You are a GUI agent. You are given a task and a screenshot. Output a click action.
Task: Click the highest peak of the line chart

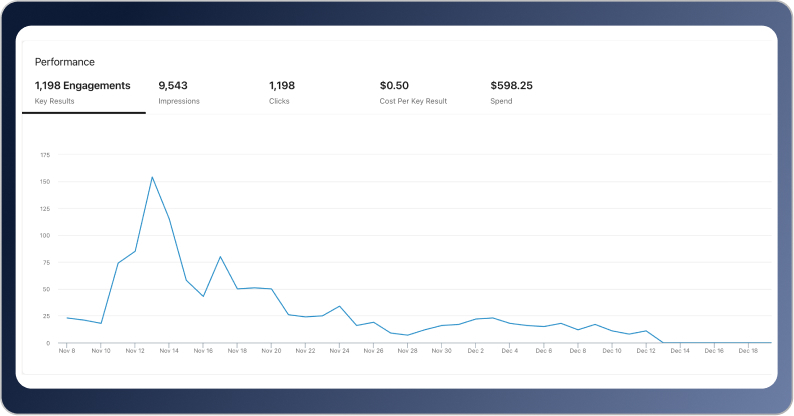pyautogui.click(x=152, y=177)
